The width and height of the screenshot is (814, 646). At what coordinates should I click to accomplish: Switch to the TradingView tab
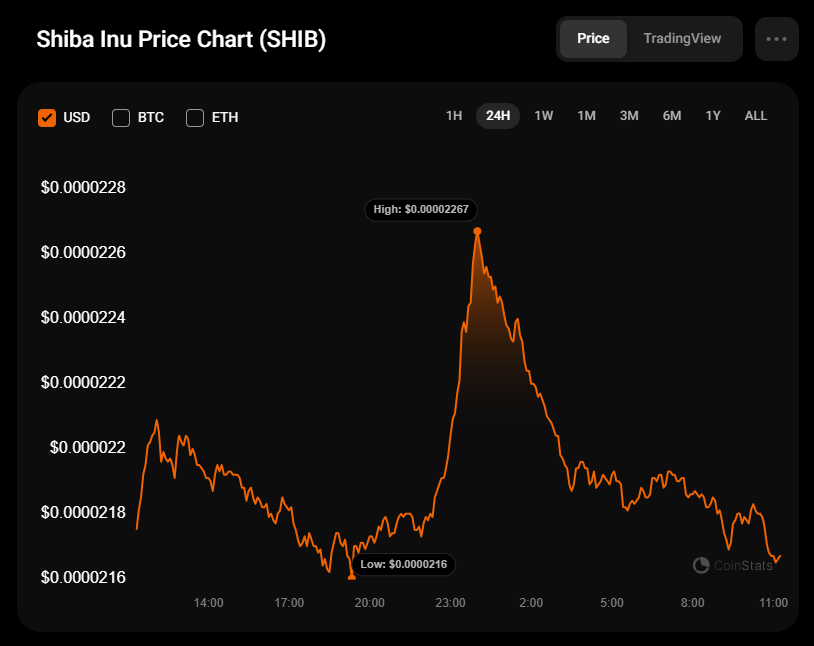pos(682,39)
